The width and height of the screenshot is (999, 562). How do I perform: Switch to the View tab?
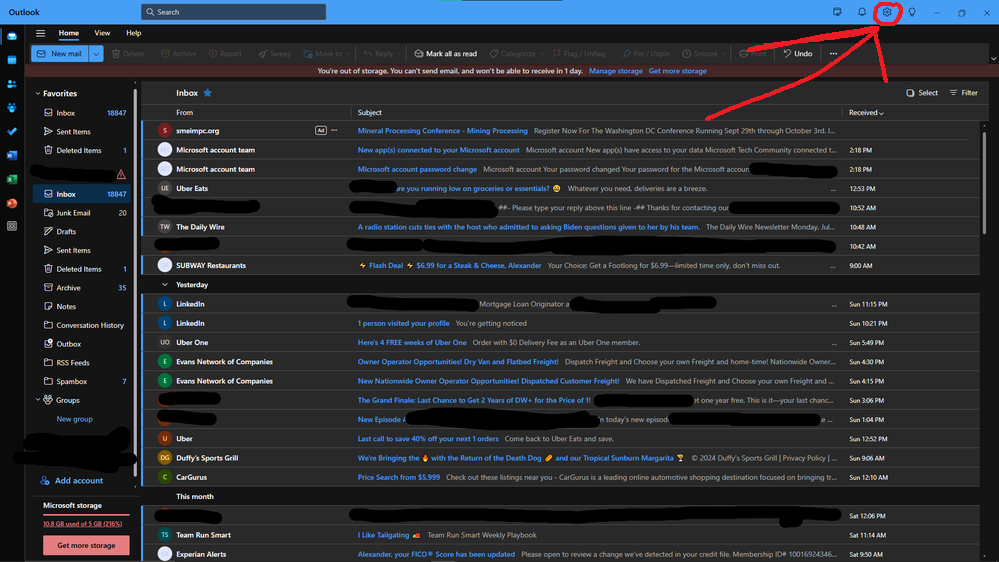coord(102,33)
